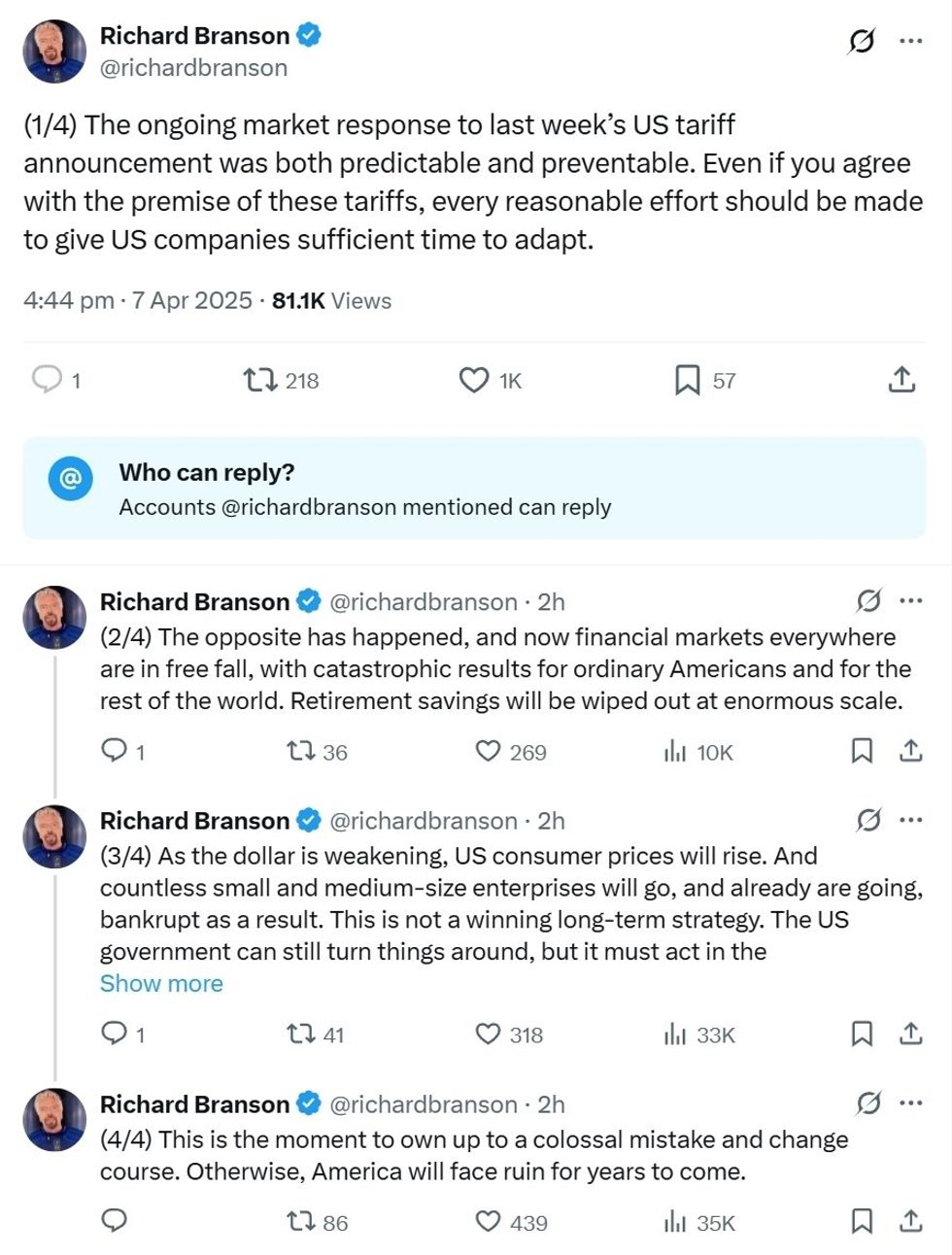Open more options on the (4/4) post
The height and width of the screenshot is (1255, 952).
click(910, 1103)
